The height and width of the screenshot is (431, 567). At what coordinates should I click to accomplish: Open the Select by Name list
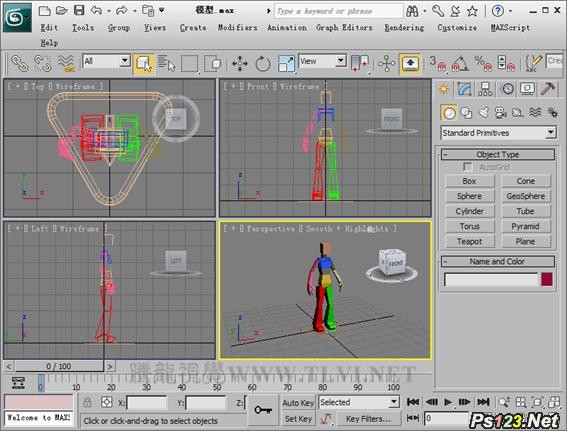pos(166,63)
